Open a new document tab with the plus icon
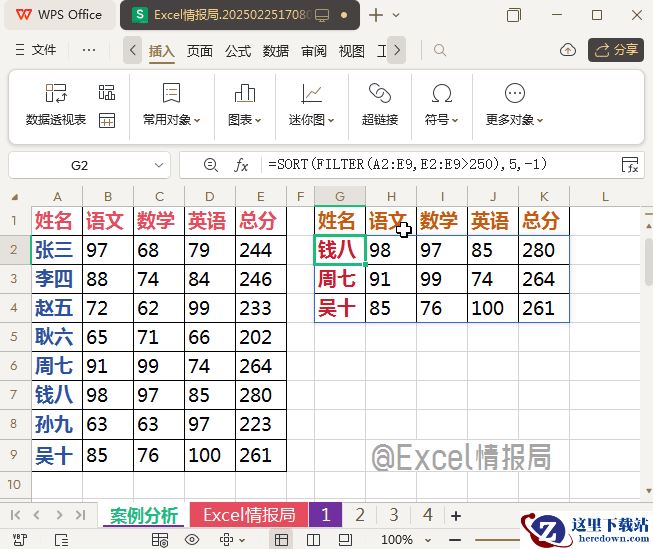 tap(376, 15)
